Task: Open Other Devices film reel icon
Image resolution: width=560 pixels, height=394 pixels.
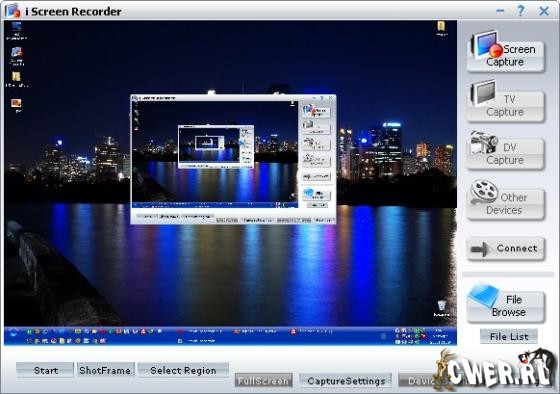Action: [x=484, y=192]
